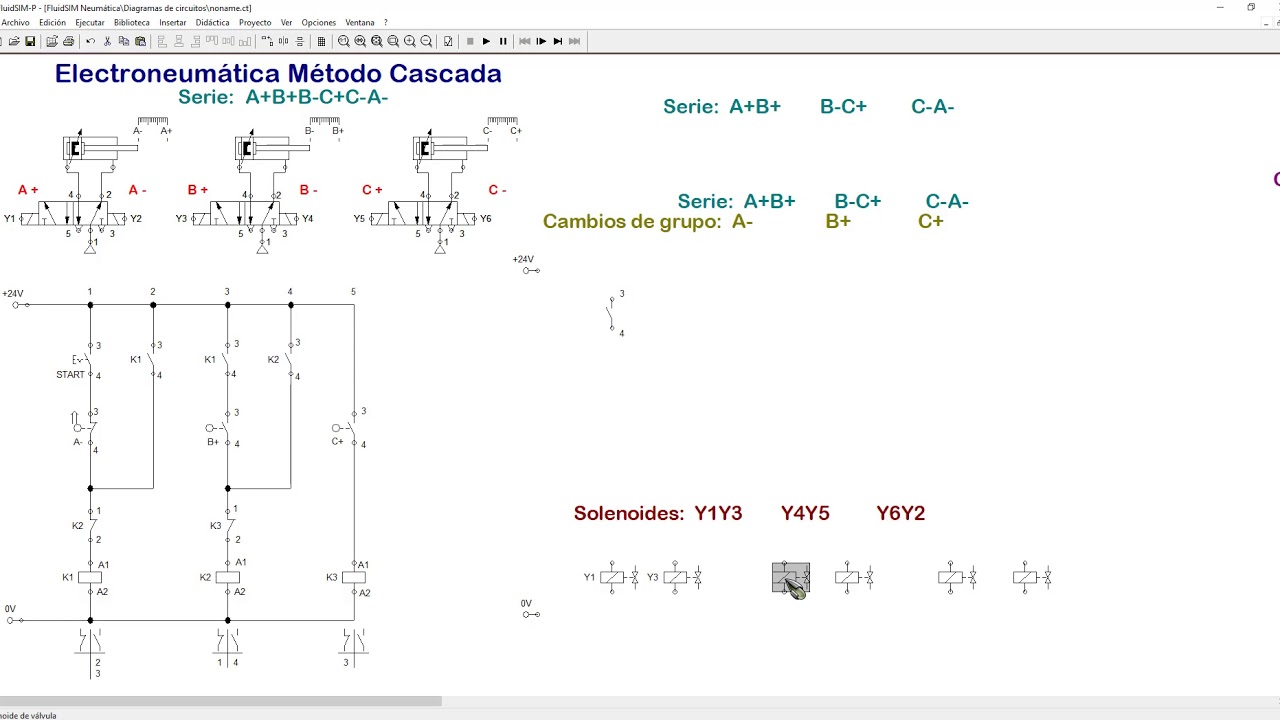Open the Biblioteca menu
The height and width of the screenshot is (720, 1280).
pyautogui.click(x=132, y=22)
